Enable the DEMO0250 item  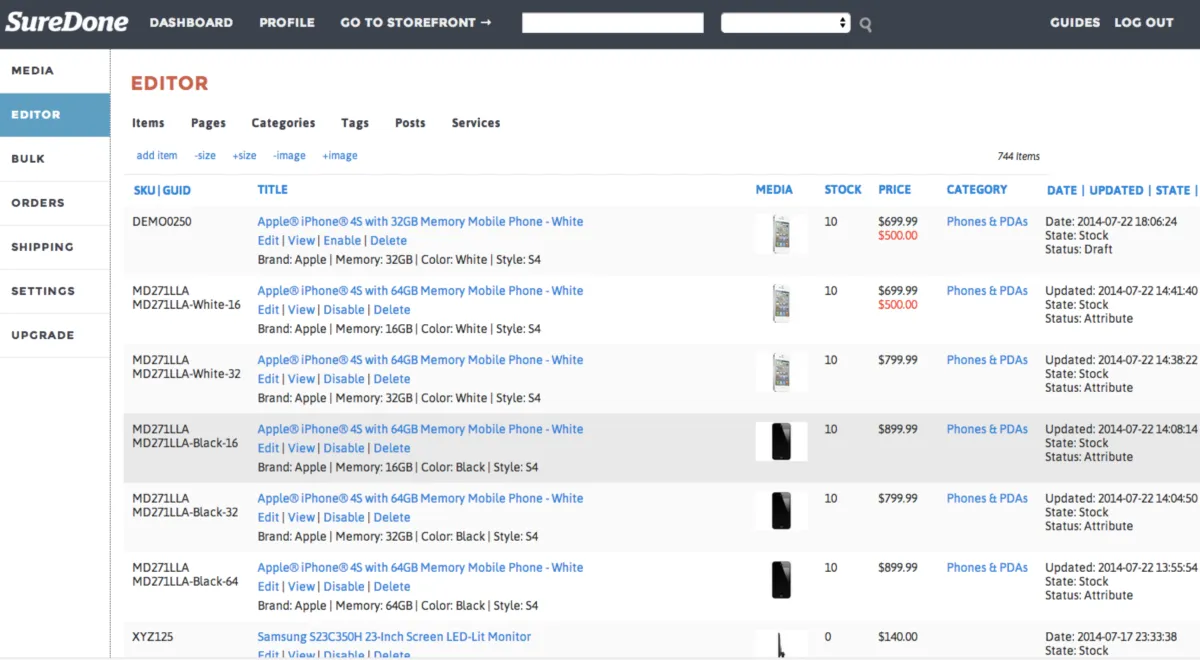click(342, 241)
